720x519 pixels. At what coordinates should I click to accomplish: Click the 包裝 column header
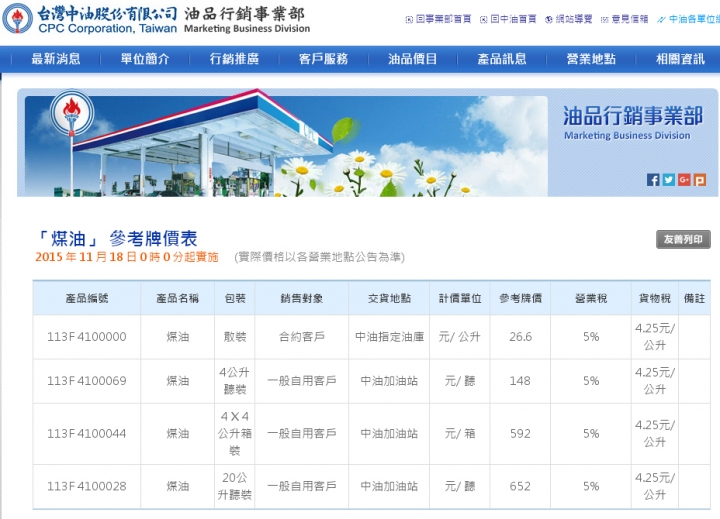[x=235, y=299]
